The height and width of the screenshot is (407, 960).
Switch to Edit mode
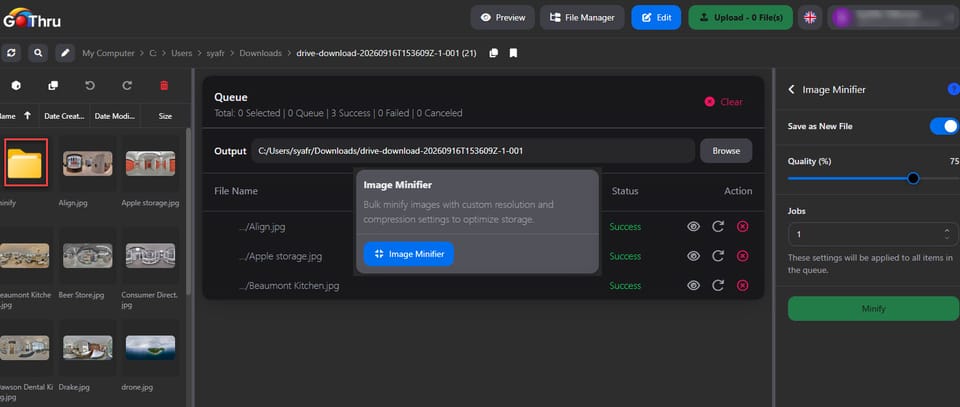tap(656, 18)
